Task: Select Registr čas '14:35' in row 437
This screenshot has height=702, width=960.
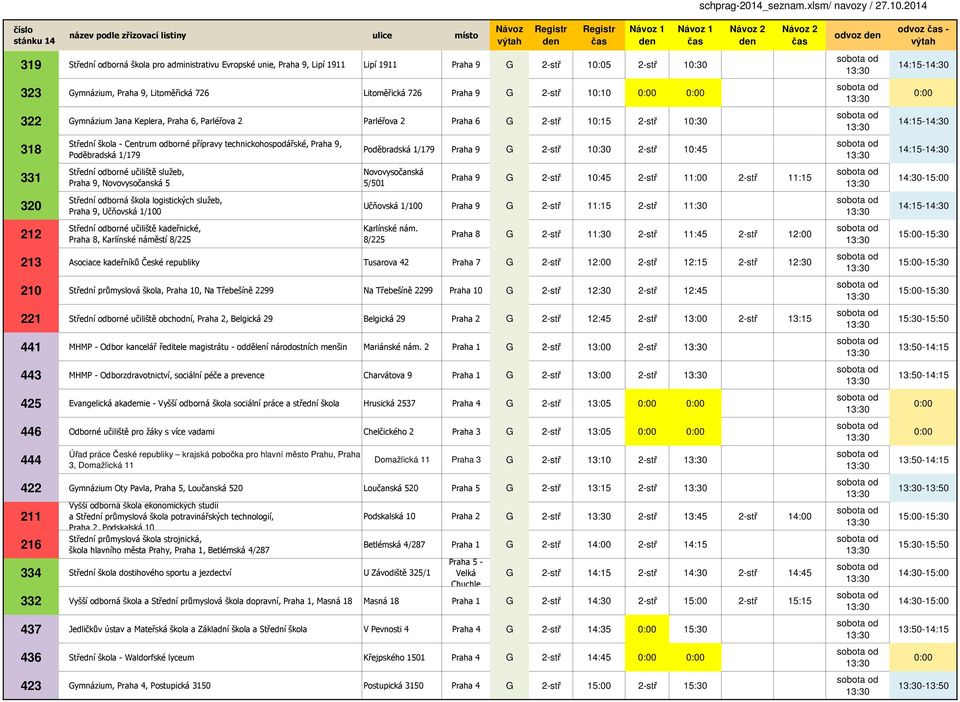Action: tap(599, 629)
